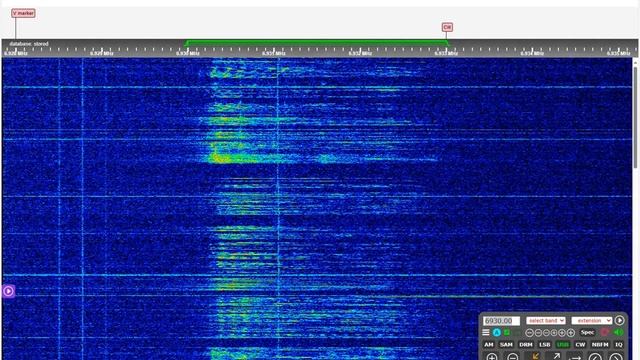
Task: Click the right-pointing horizontal arrow icon
Action: tap(576, 358)
